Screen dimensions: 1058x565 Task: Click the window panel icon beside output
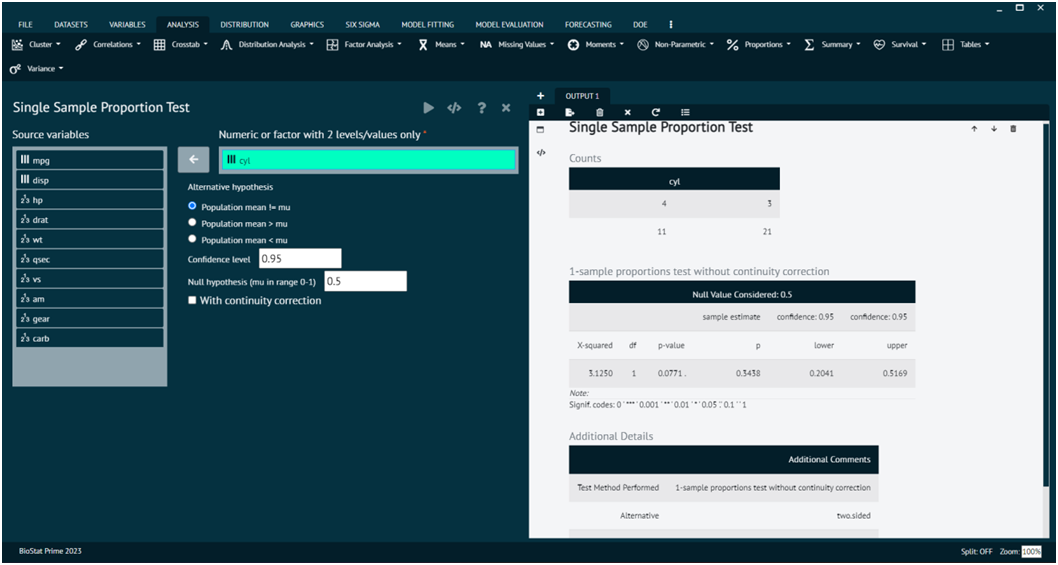(540, 130)
